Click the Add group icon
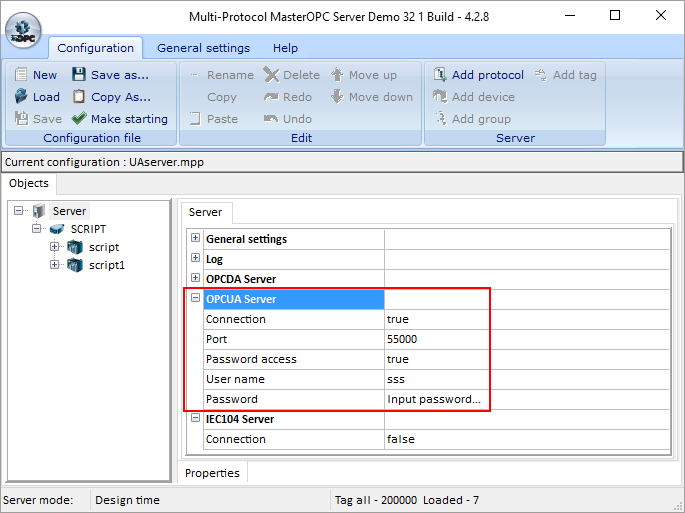The image size is (685, 513). (441, 118)
